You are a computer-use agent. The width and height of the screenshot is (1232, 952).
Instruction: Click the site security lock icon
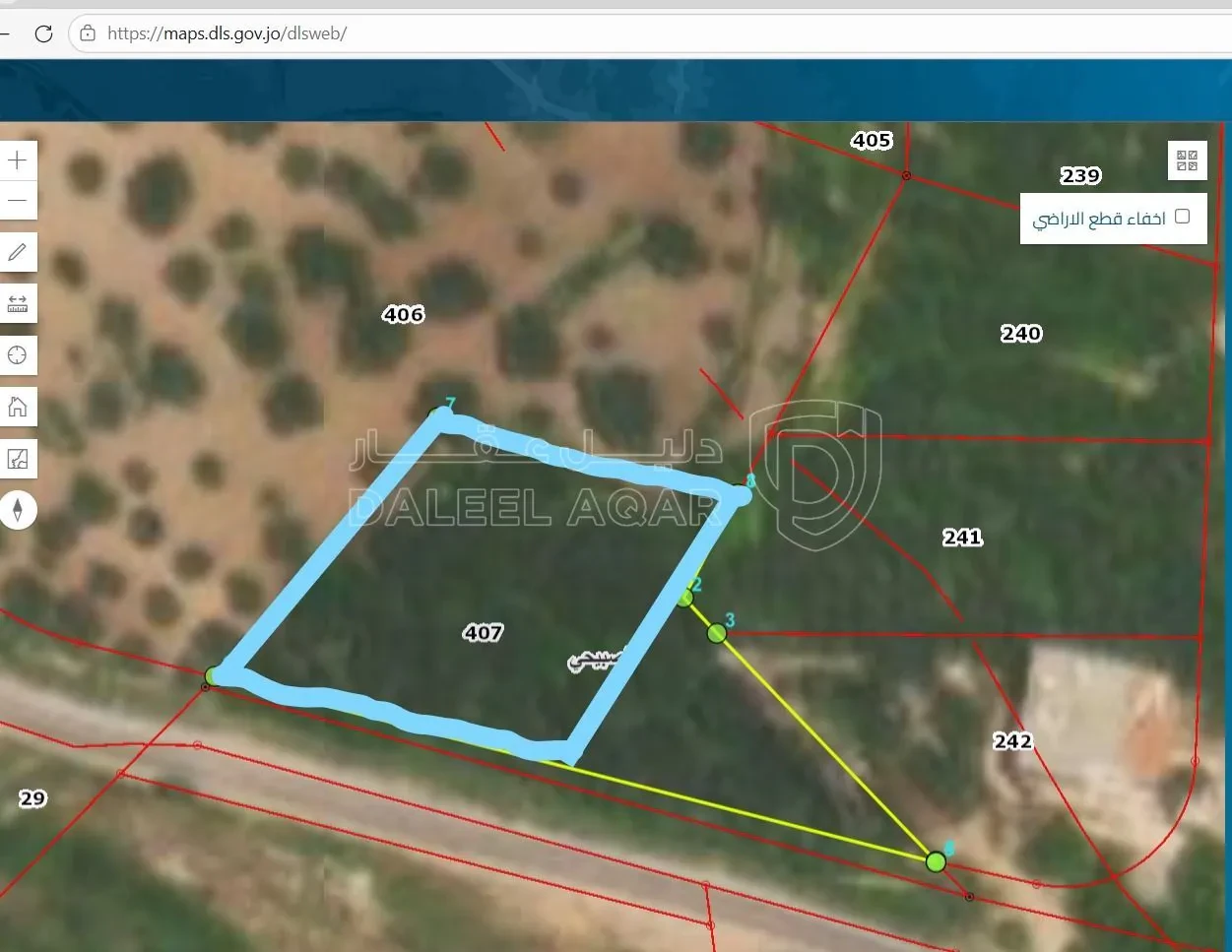point(88,33)
